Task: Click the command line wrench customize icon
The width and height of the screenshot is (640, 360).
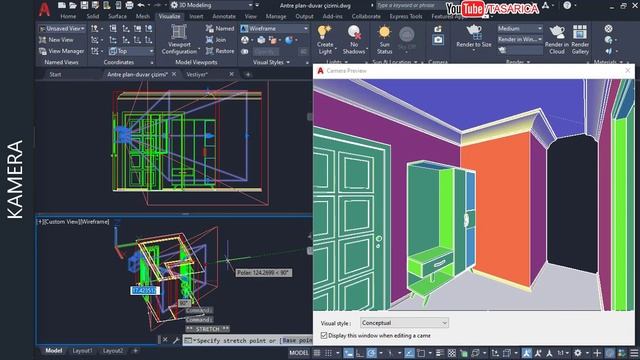Action: [x=176, y=340]
